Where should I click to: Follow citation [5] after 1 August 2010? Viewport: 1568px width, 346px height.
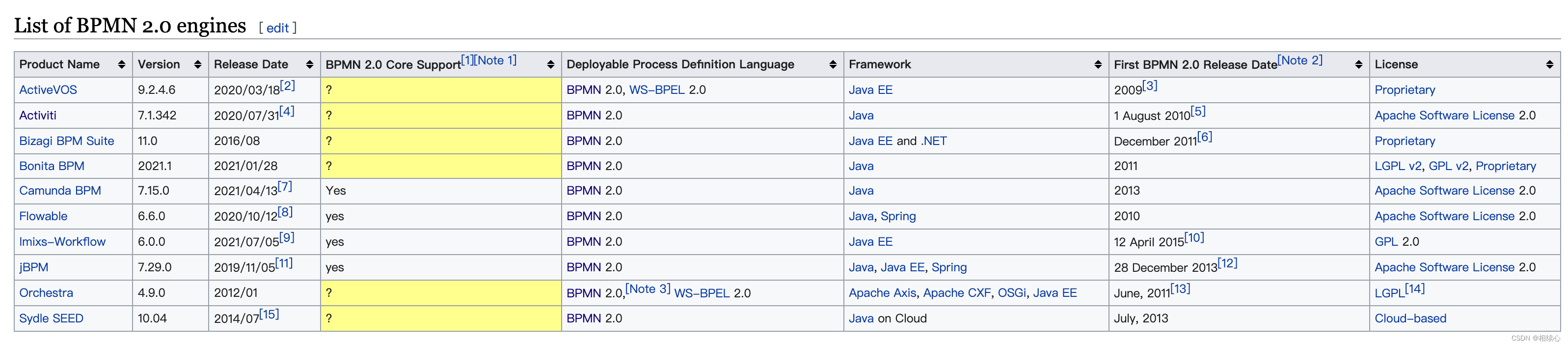point(1198,112)
